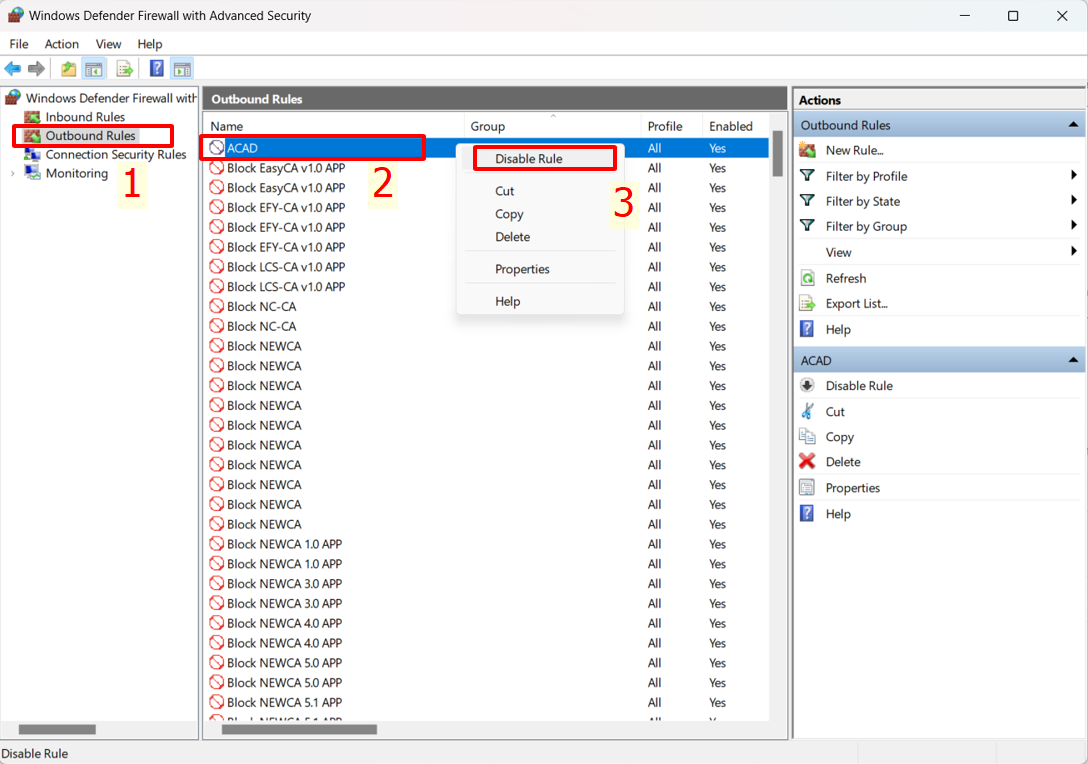Click the Back arrow toolbar icon
Screen dimensions: 1088x764
(x=12, y=69)
